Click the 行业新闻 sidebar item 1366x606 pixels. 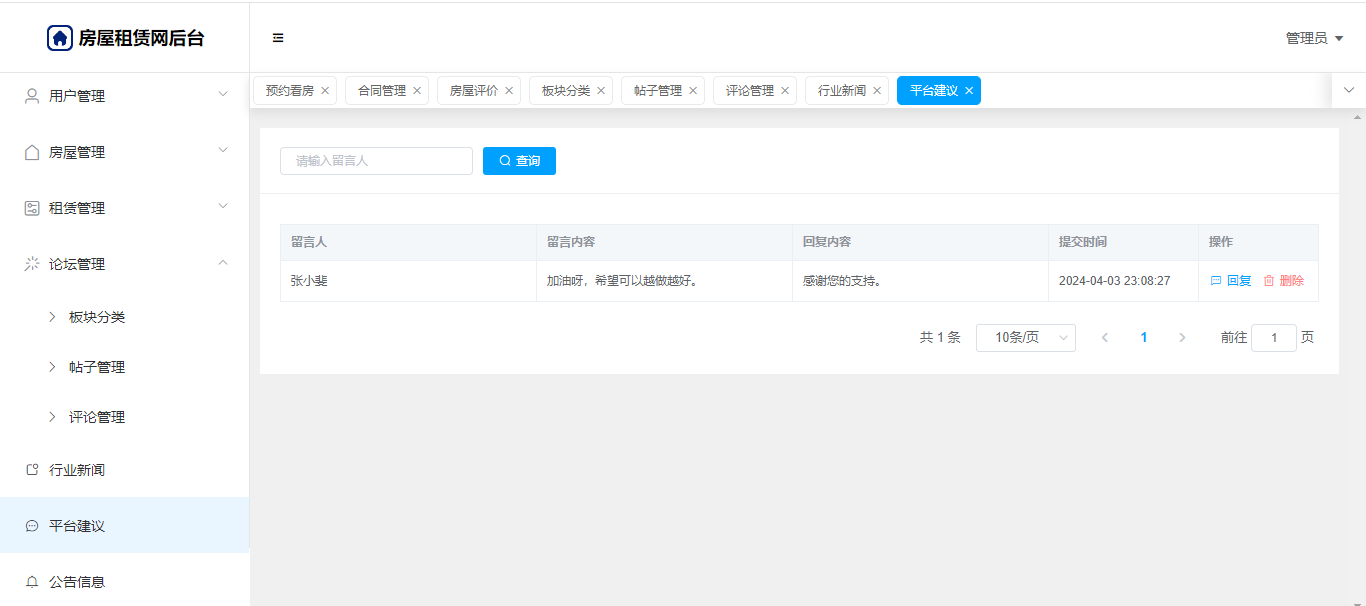77,470
